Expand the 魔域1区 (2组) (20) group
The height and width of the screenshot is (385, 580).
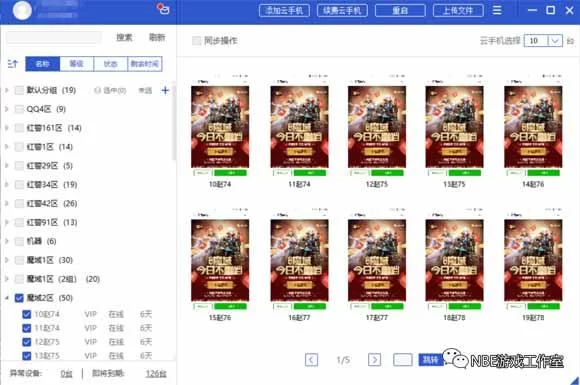pos(6,279)
